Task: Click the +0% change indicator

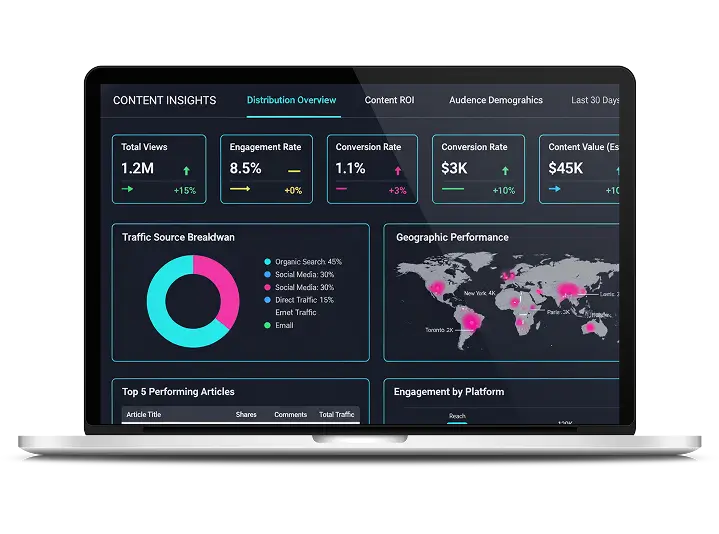Action: coord(293,191)
